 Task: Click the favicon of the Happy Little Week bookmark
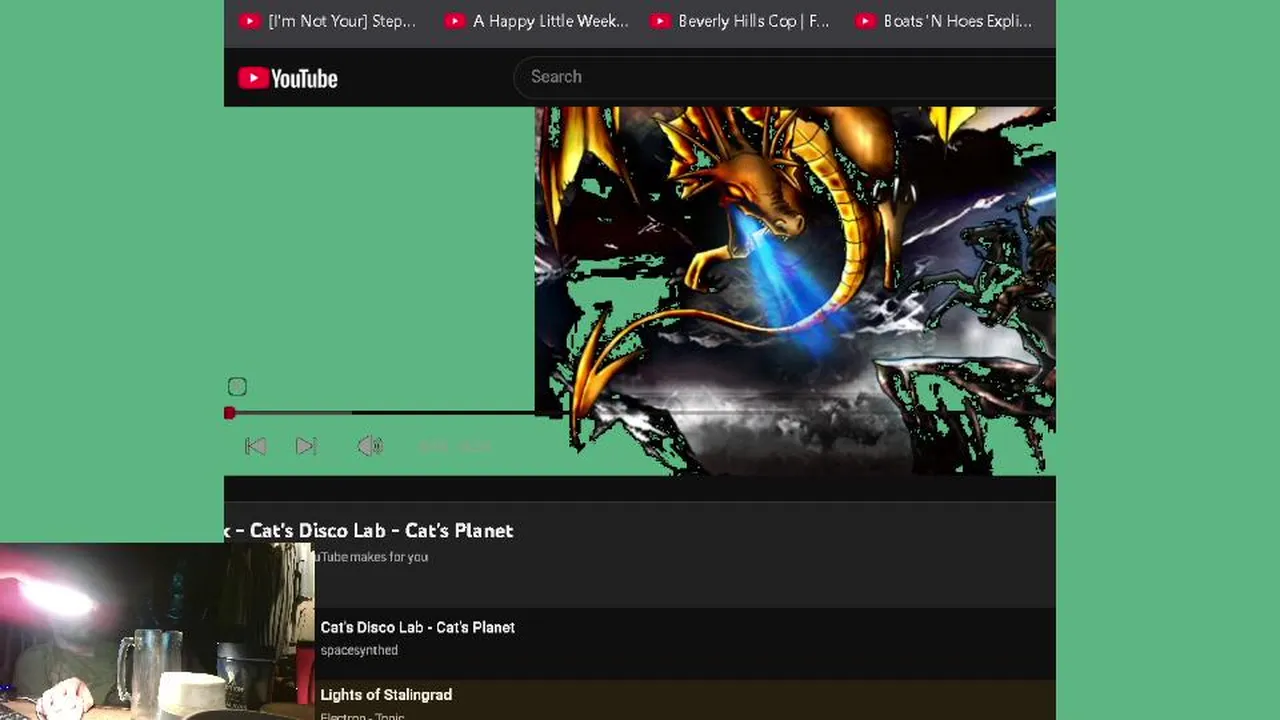click(x=455, y=21)
